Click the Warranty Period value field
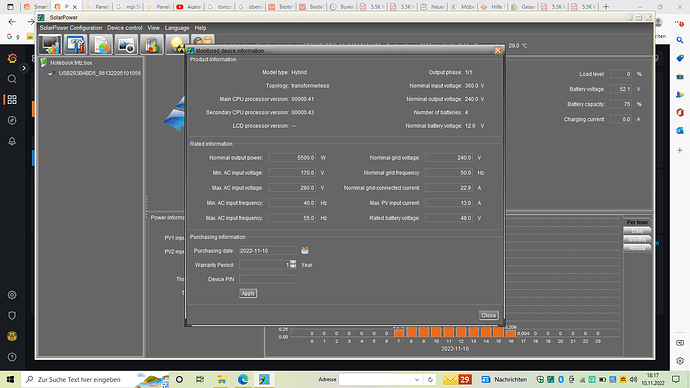 pyautogui.click(x=264, y=264)
